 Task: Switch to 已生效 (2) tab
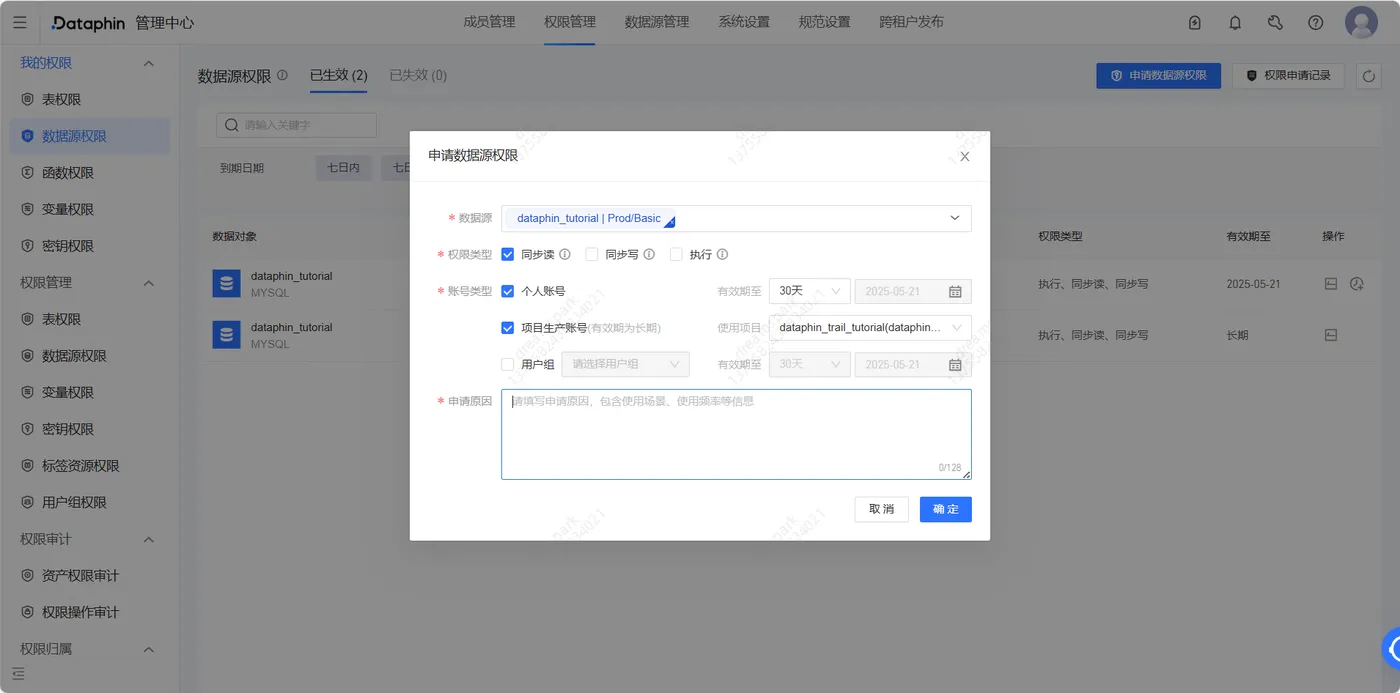click(x=338, y=75)
